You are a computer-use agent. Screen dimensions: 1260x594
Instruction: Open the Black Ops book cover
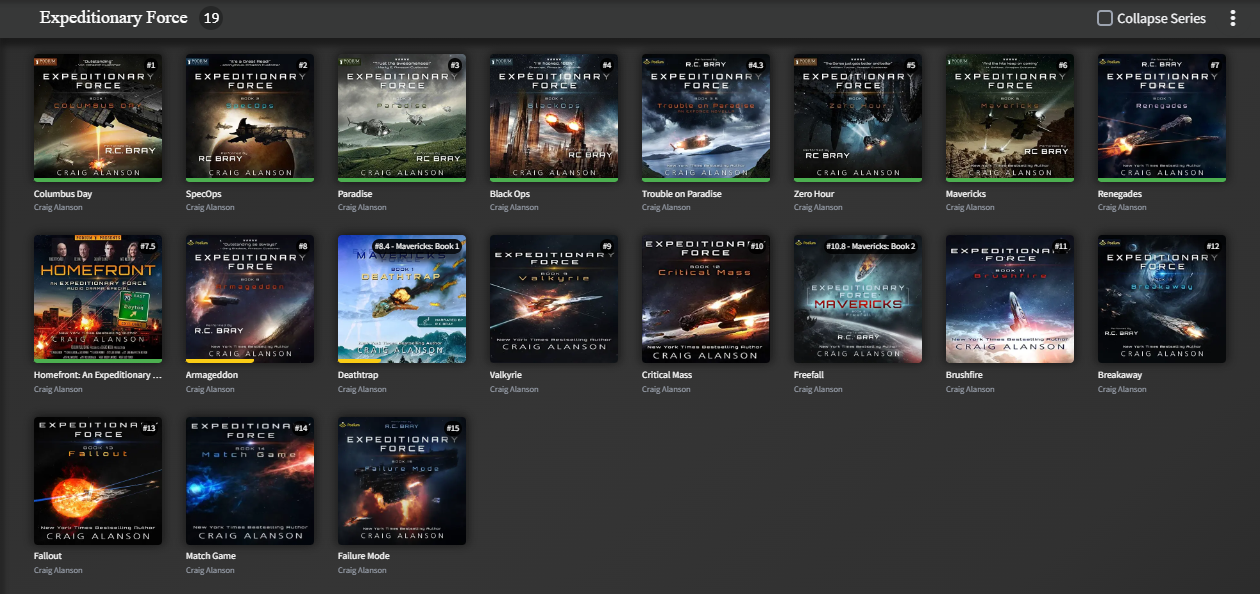554,118
